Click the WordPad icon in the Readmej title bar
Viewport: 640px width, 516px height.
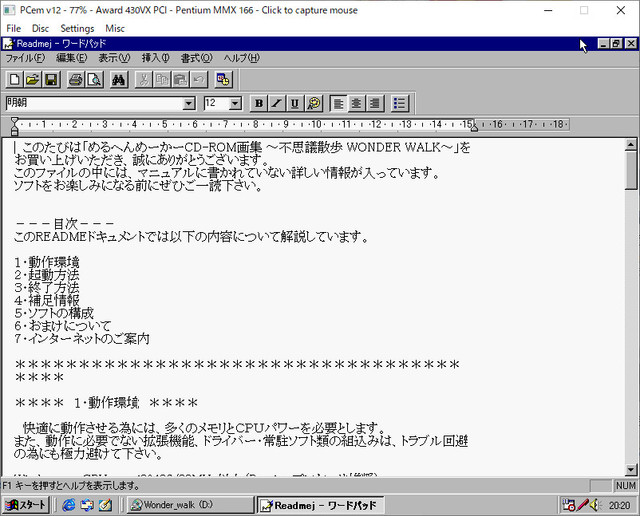tap(9, 44)
